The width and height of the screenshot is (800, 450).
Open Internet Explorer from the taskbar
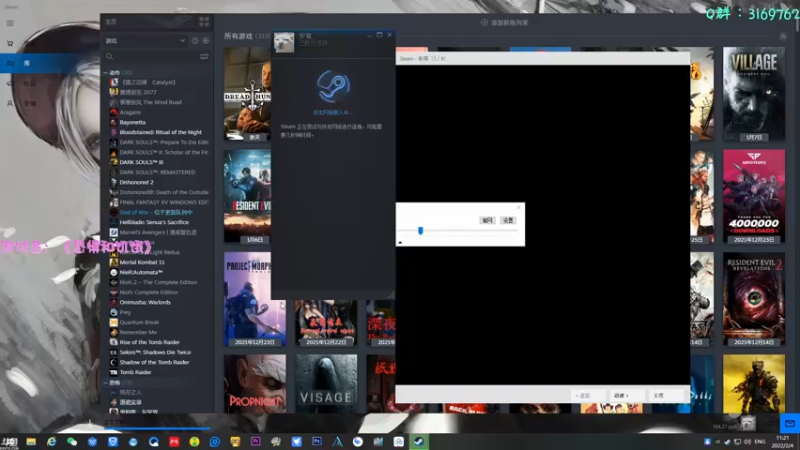(52, 442)
